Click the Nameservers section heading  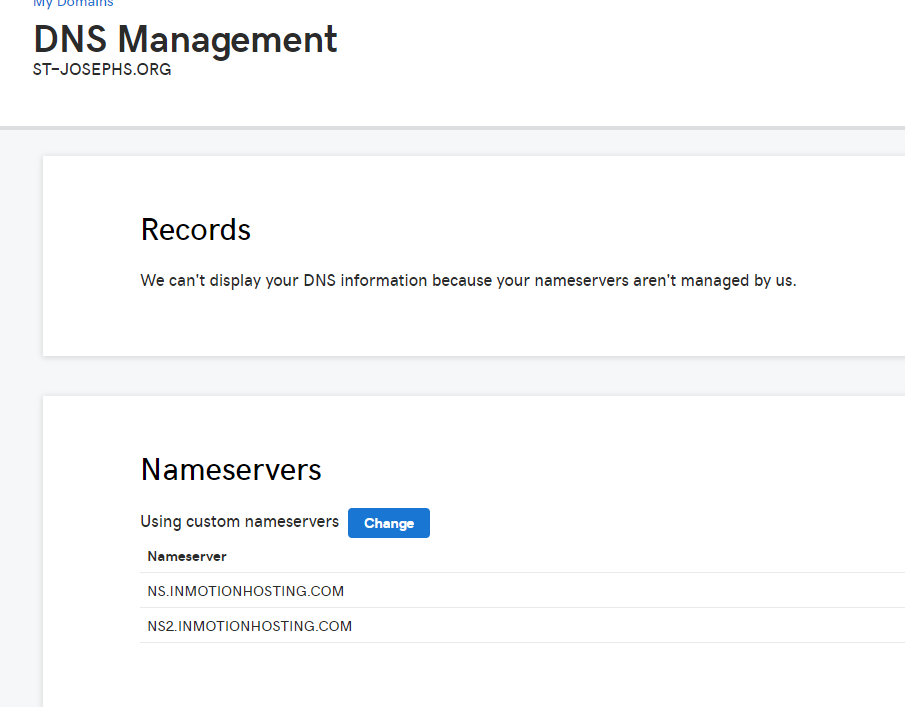pos(231,470)
